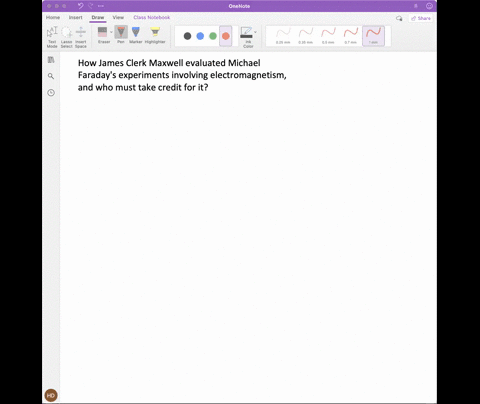
Task: Open the View ribbon tab
Action: click(x=118, y=17)
